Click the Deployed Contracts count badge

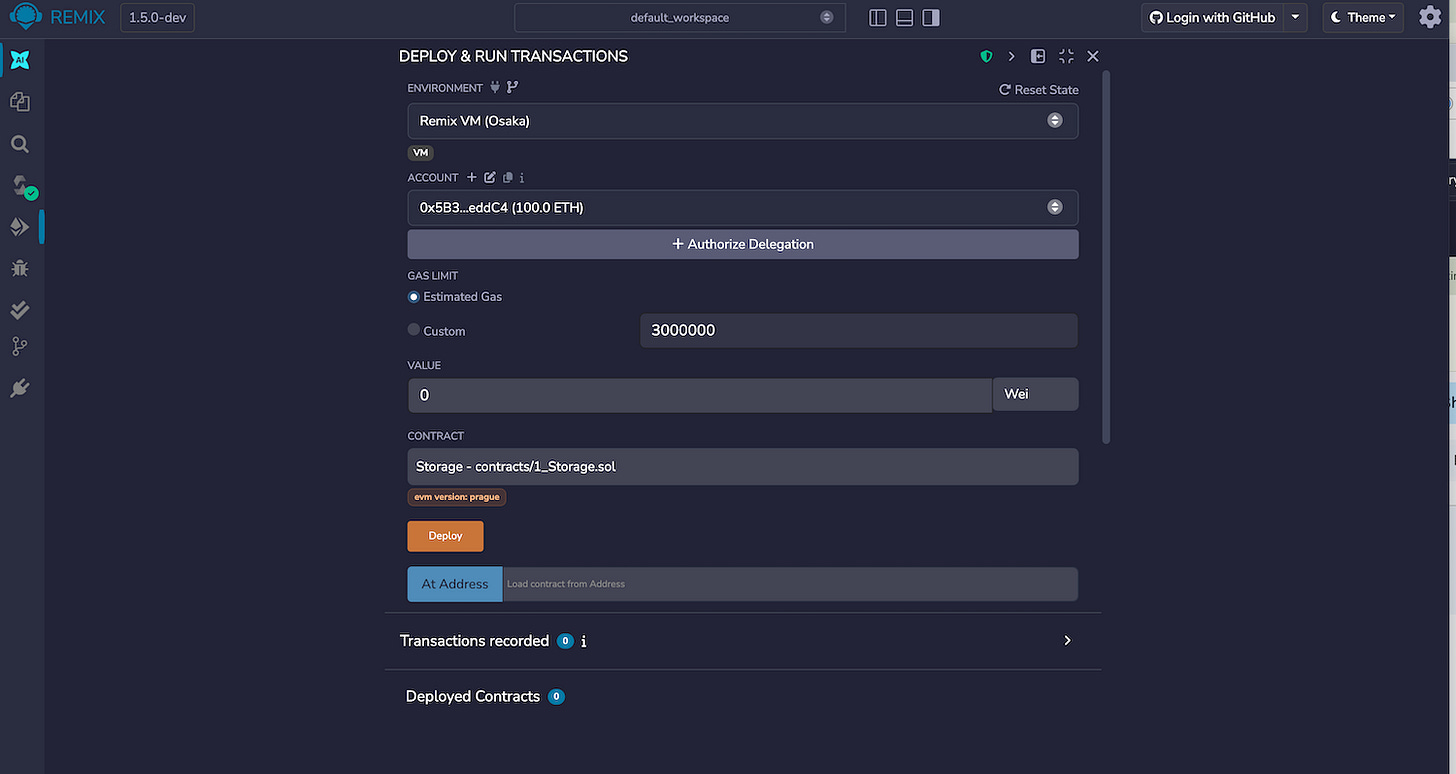pyautogui.click(x=557, y=697)
